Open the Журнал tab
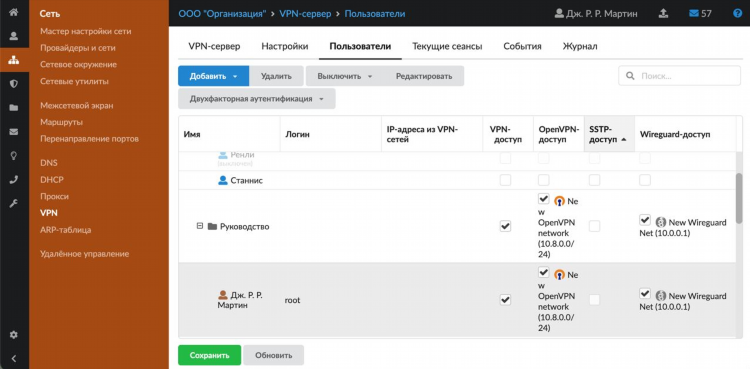 point(580,46)
